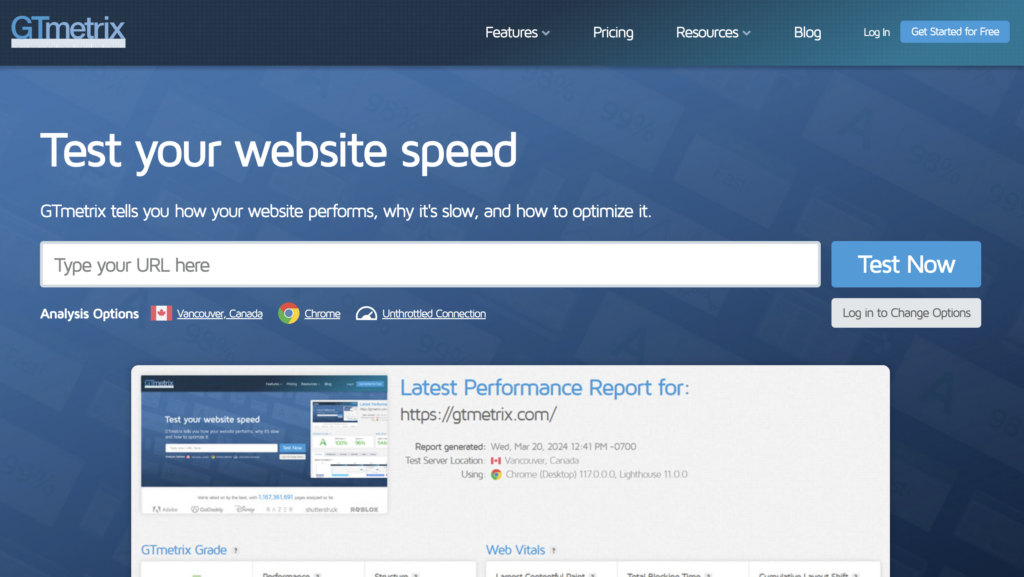This screenshot has height=577, width=1024.
Task: Open the Blog page
Action: (x=807, y=32)
